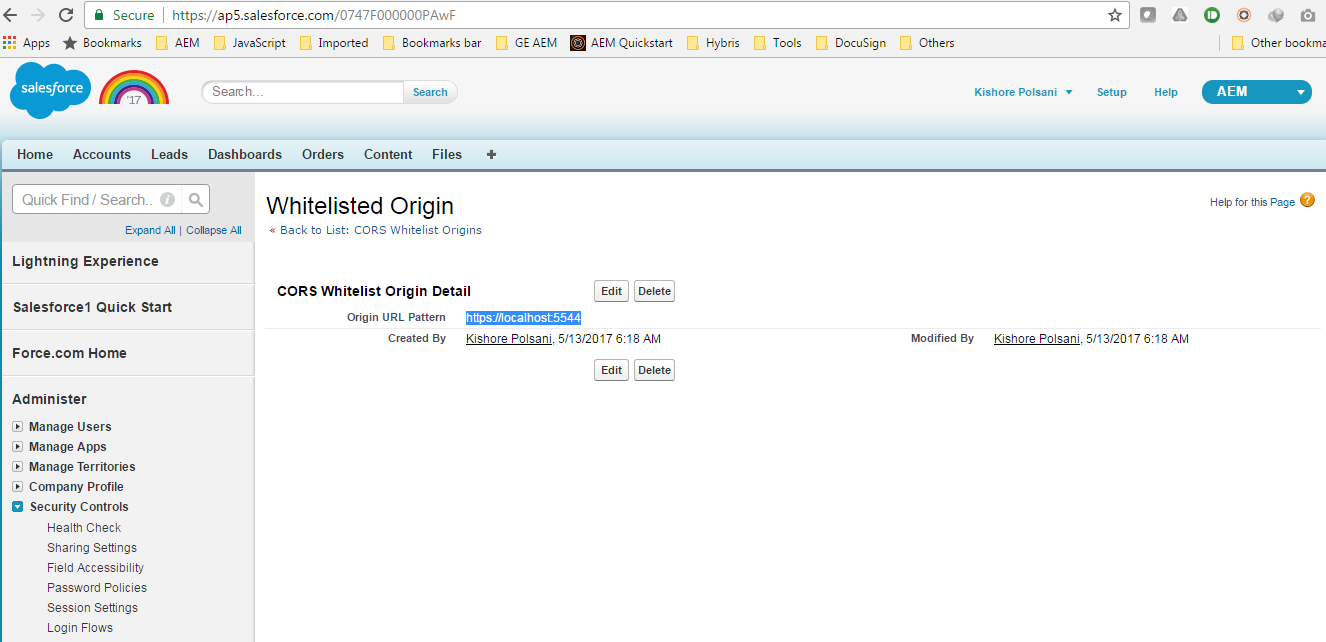Open the Apps grid shortcut
Viewport: 1326px width, 642px height.
[27, 43]
